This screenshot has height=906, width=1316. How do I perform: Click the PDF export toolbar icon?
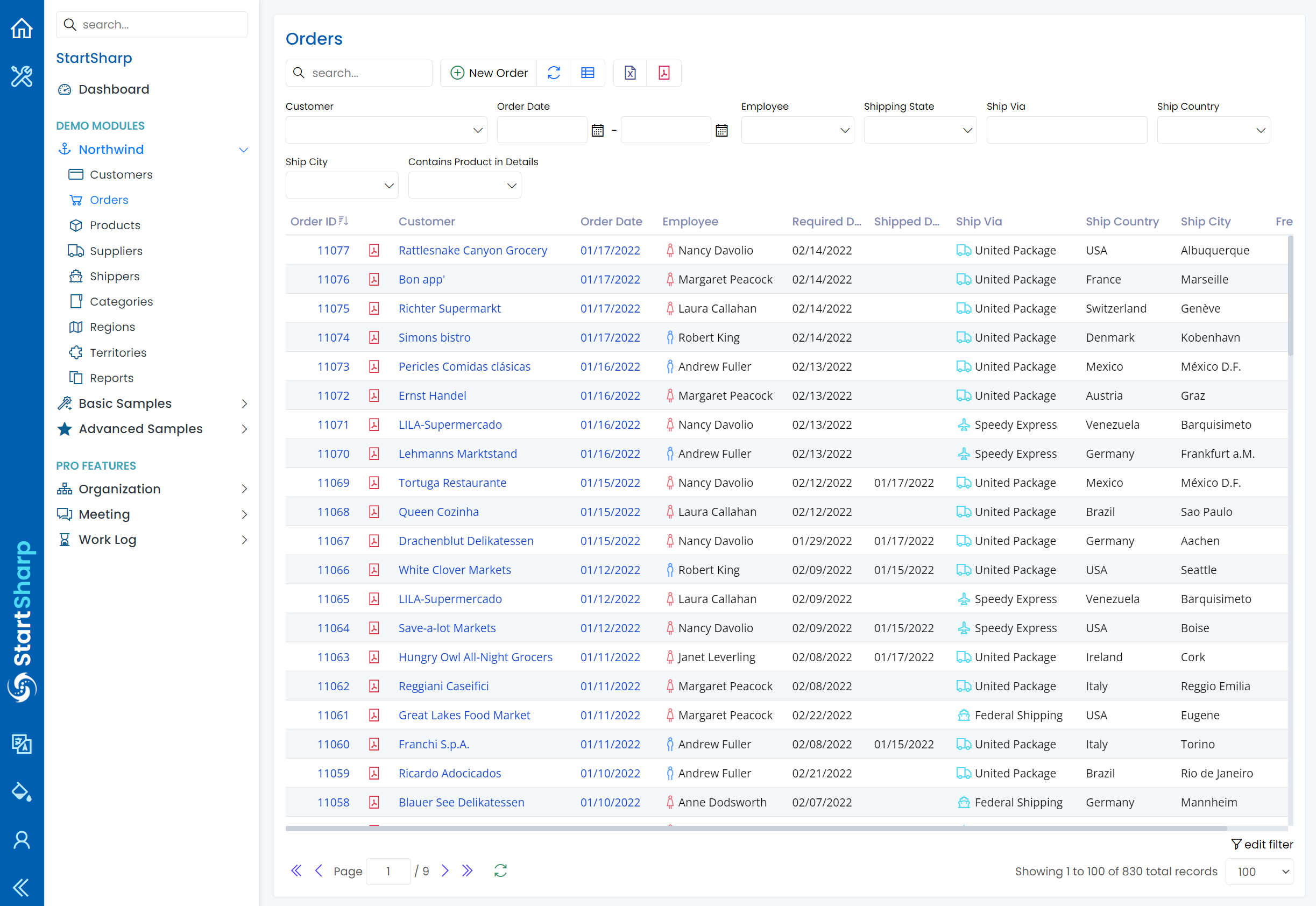click(664, 73)
